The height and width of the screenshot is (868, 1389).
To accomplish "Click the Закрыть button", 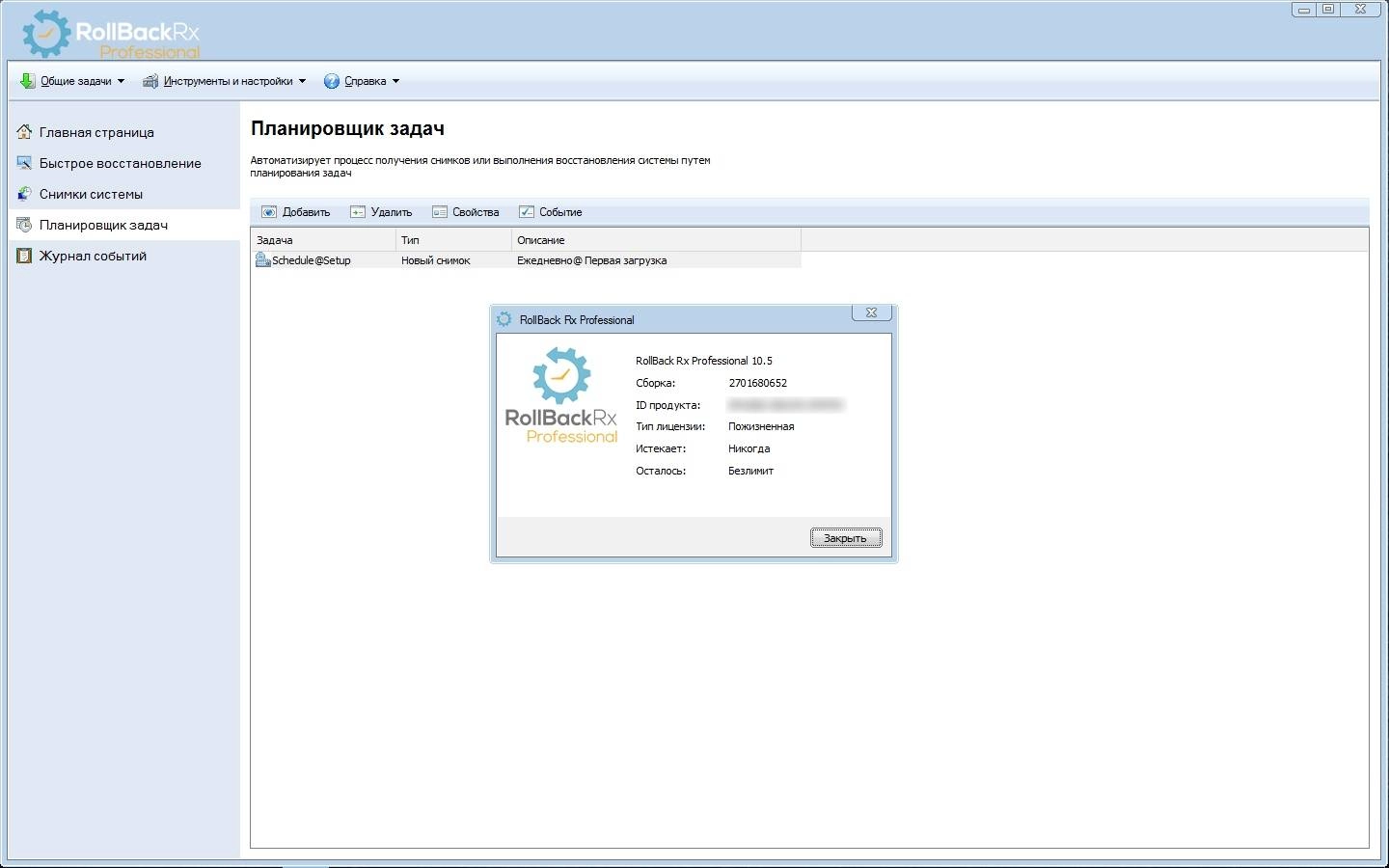I will point(846,538).
